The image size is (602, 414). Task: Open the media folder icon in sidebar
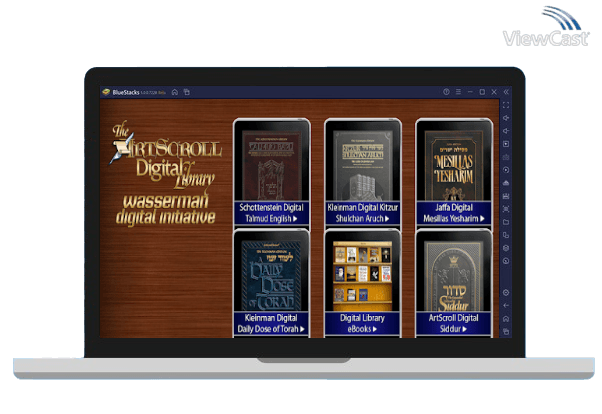coord(506,222)
